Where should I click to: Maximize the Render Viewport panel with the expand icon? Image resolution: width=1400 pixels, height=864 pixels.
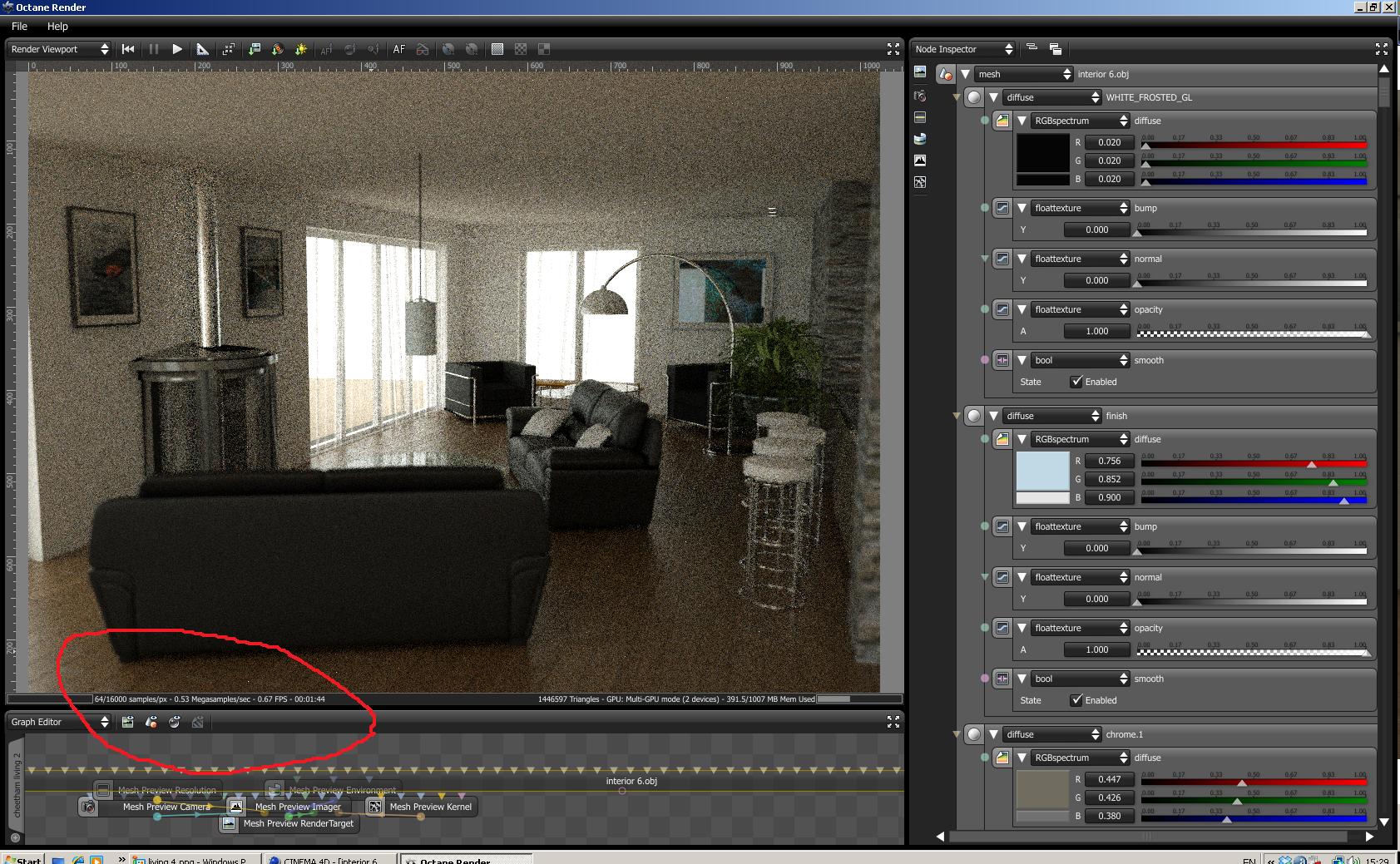[x=893, y=49]
